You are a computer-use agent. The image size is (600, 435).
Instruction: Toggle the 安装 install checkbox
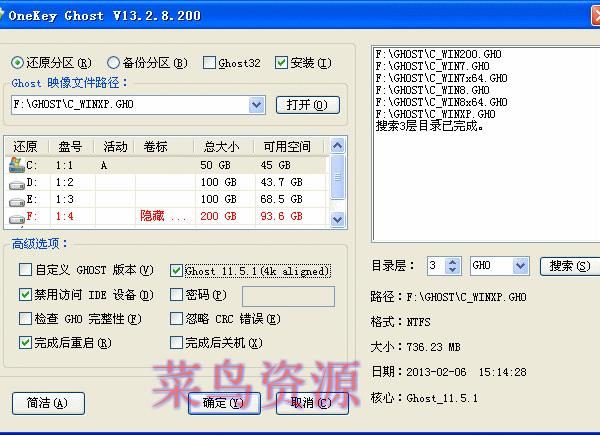pyautogui.click(x=281, y=63)
